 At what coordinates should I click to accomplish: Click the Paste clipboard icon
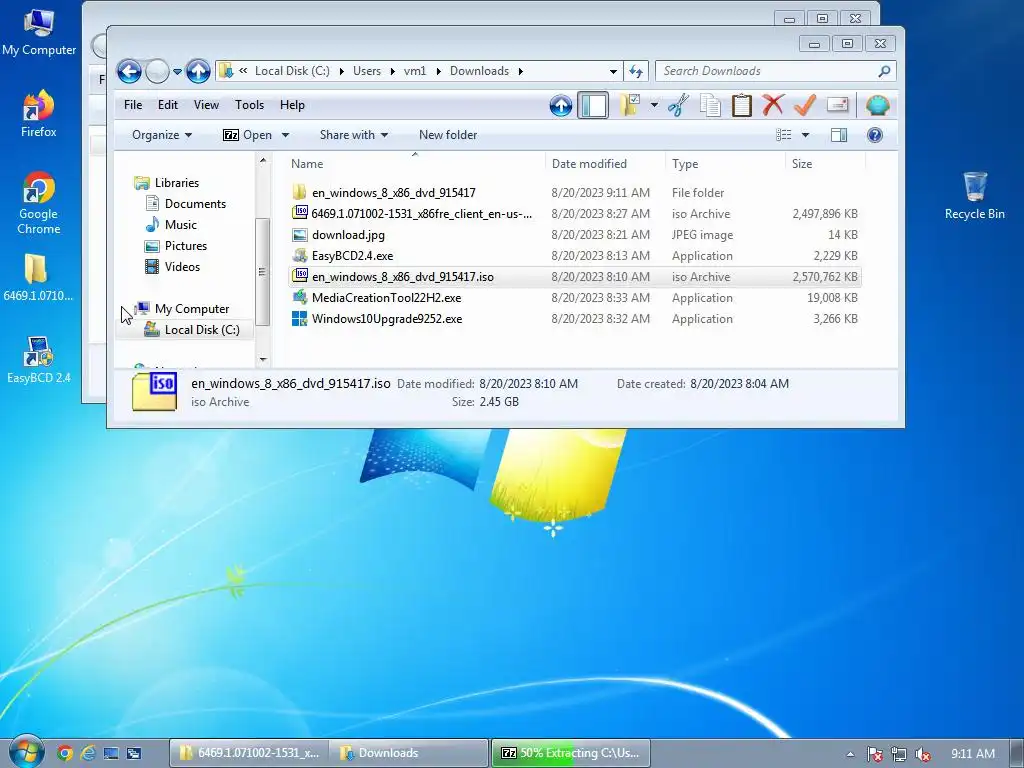click(741, 105)
